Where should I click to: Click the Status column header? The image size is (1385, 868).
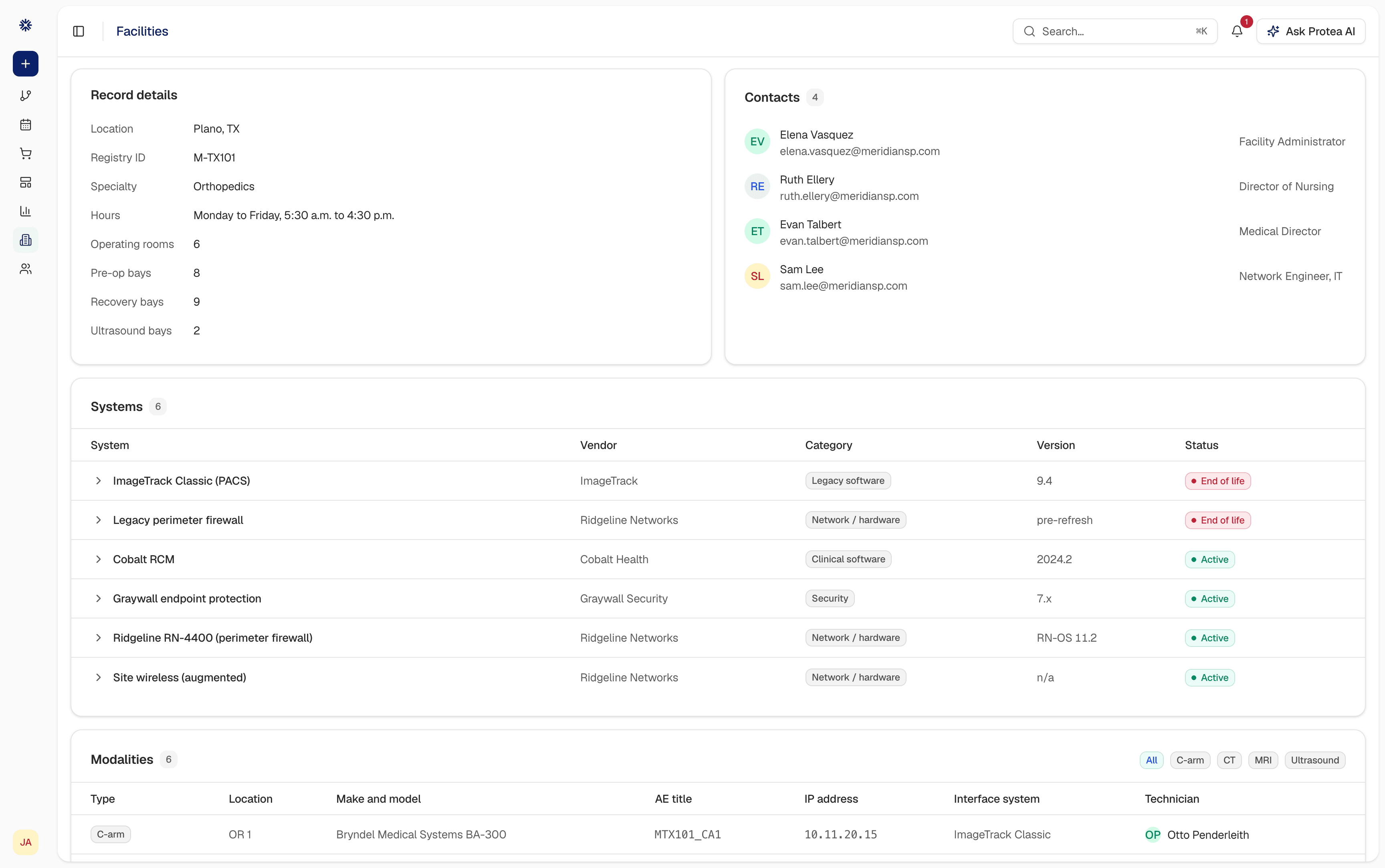tap(1201, 445)
